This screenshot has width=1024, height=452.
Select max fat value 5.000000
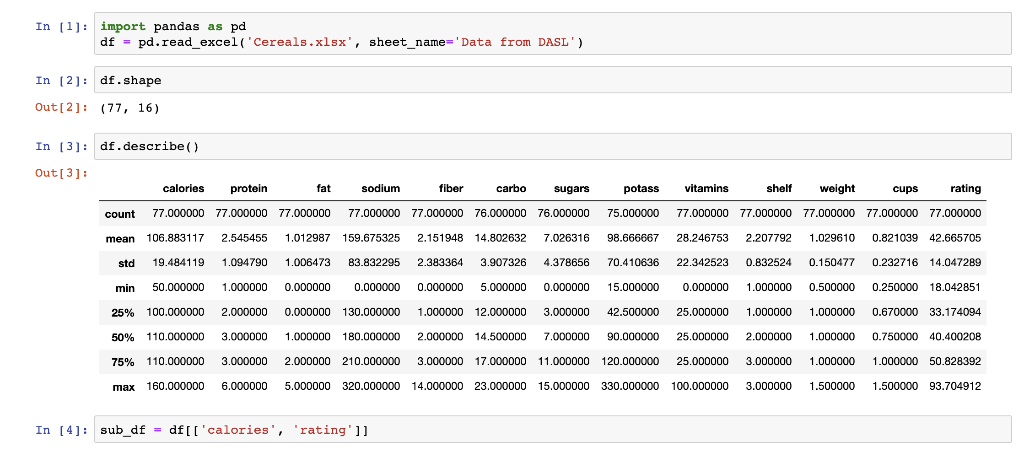[307, 386]
